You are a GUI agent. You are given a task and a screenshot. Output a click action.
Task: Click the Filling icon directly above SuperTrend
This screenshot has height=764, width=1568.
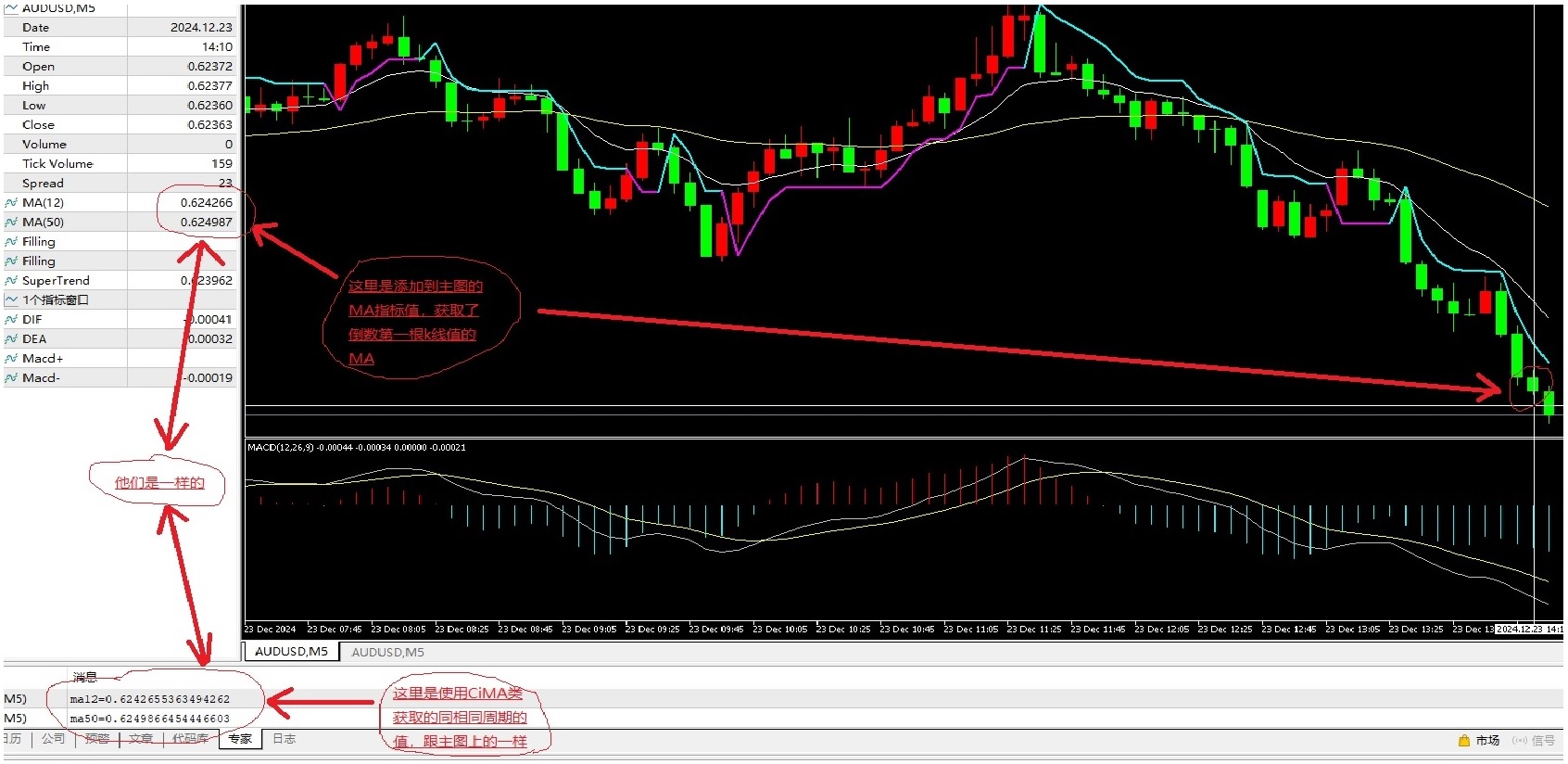[11, 261]
